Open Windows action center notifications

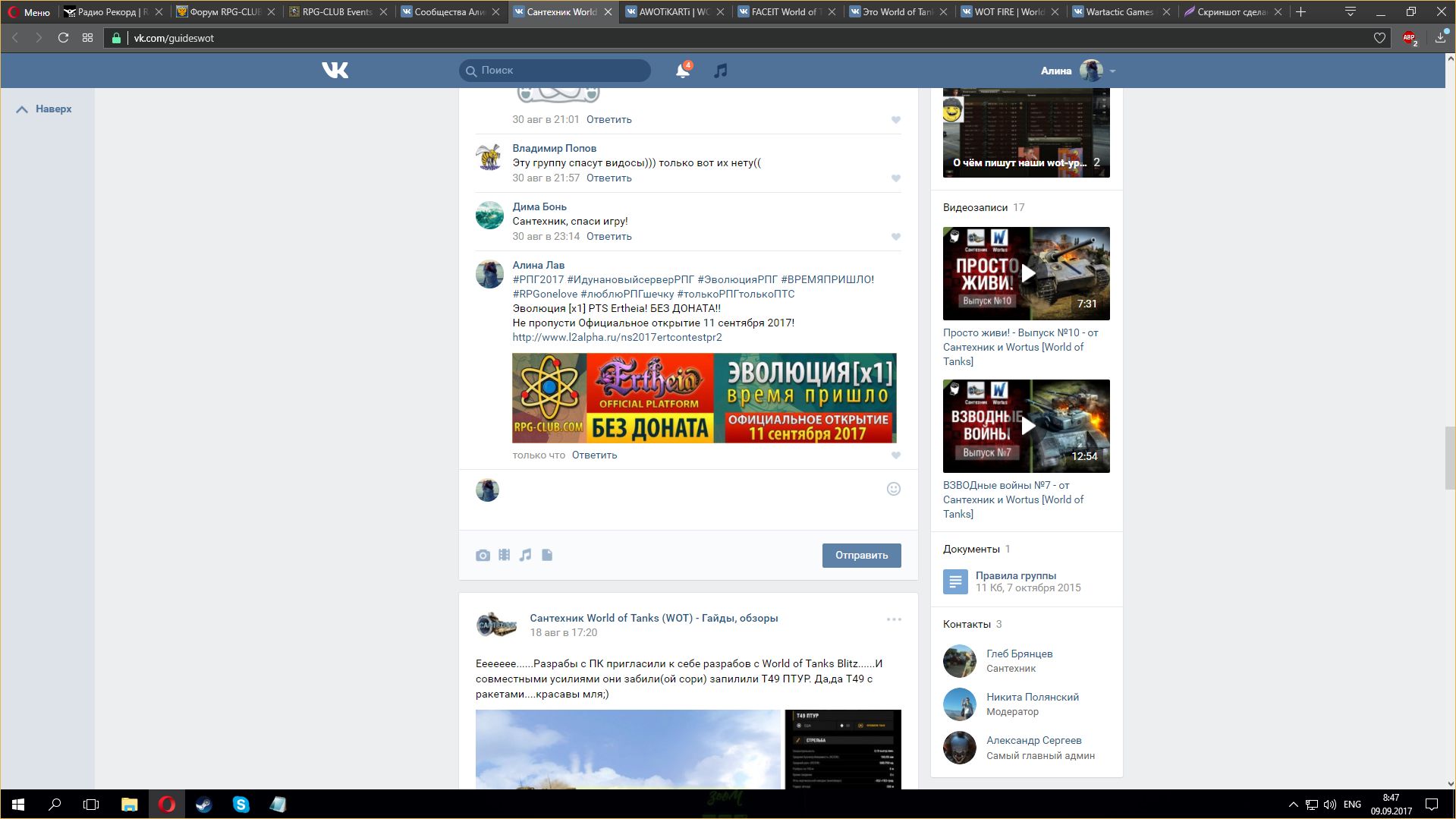click(1432, 805)
